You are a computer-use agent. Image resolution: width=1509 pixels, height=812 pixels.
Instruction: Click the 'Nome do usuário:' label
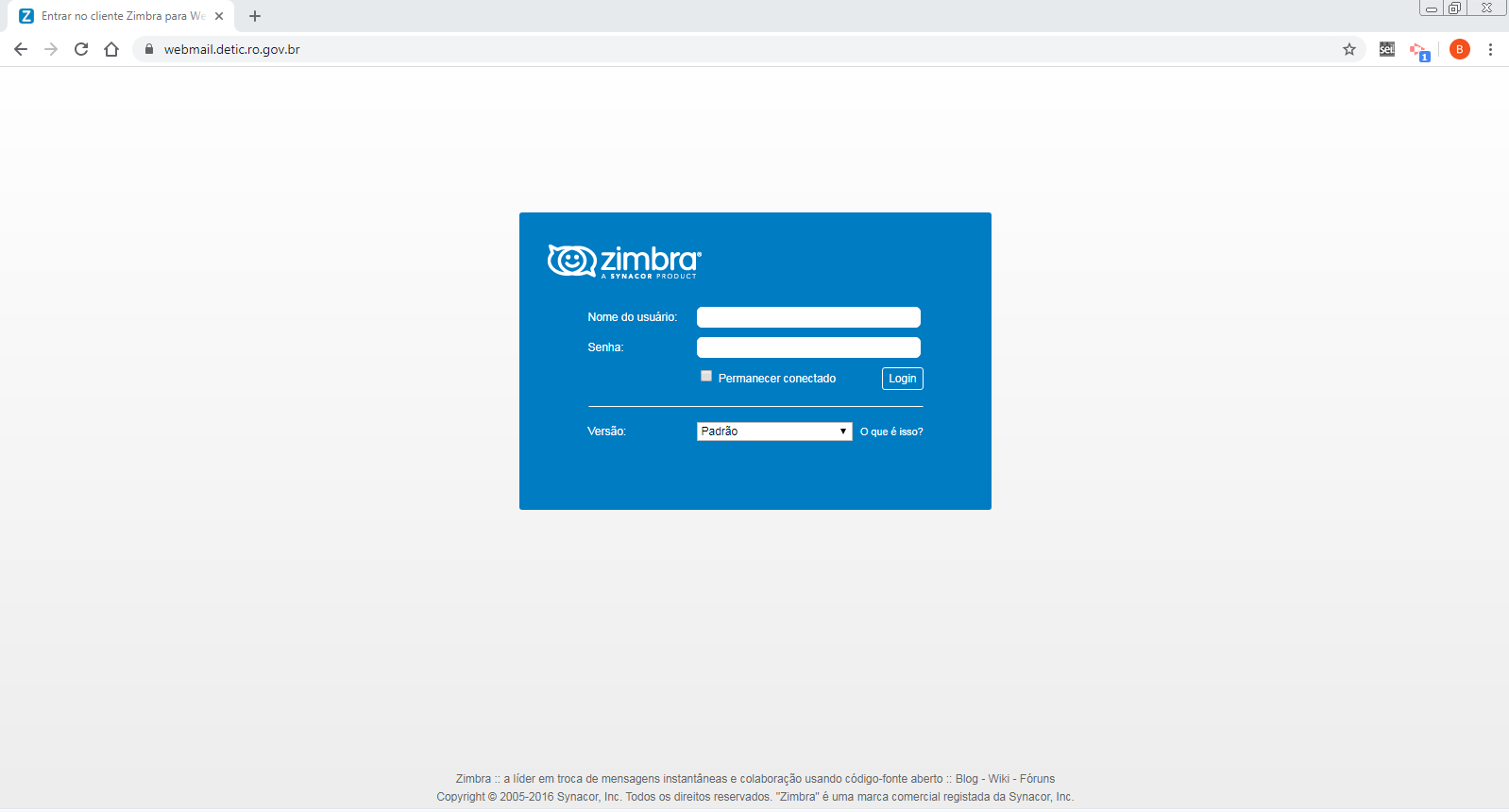coord(633,317)
